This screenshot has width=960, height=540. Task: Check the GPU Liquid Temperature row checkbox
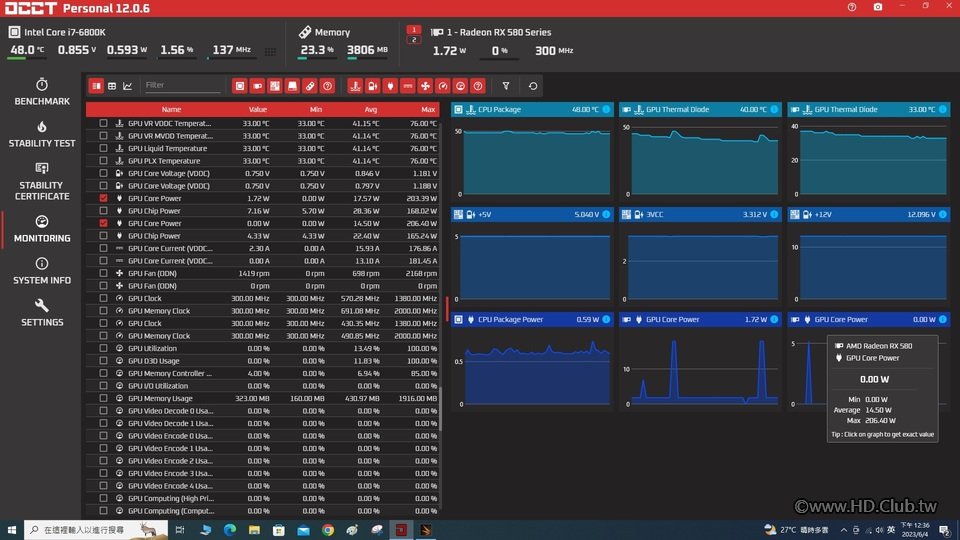(103, 148)
